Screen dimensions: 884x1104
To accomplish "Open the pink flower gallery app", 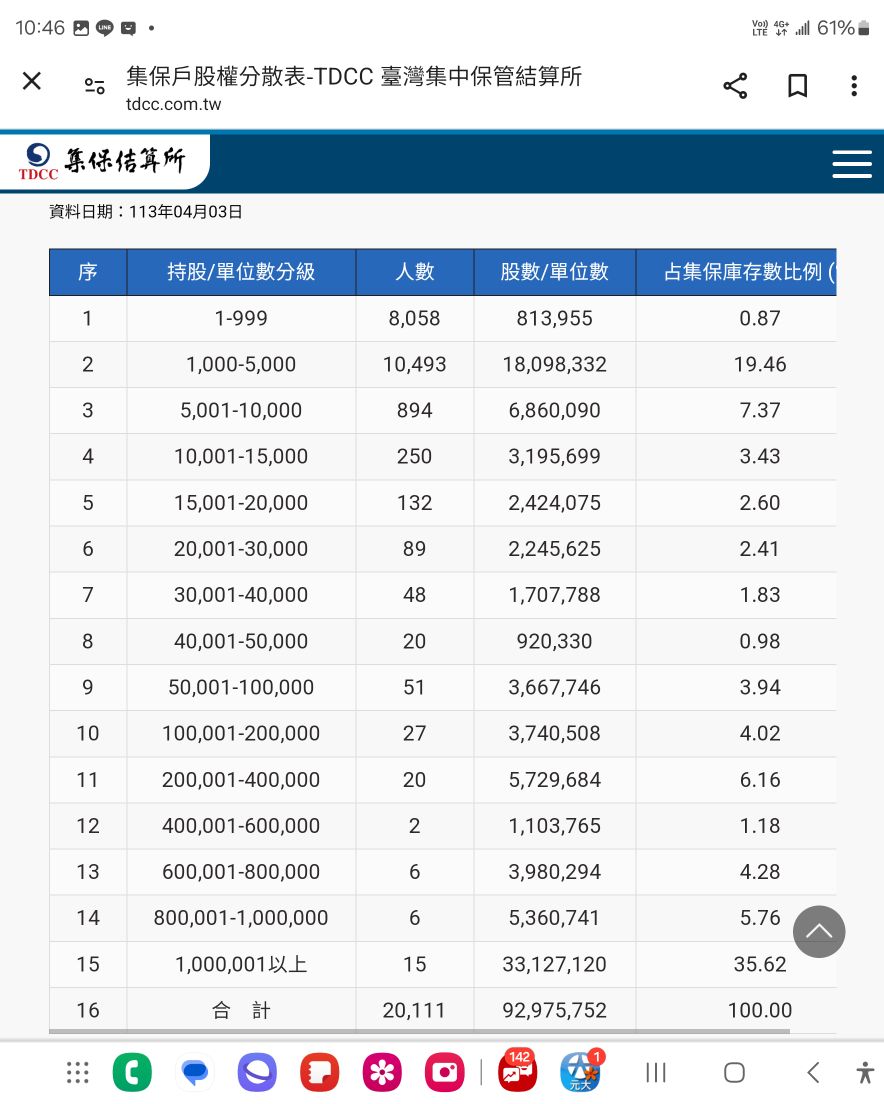I will pos(382,1072).
